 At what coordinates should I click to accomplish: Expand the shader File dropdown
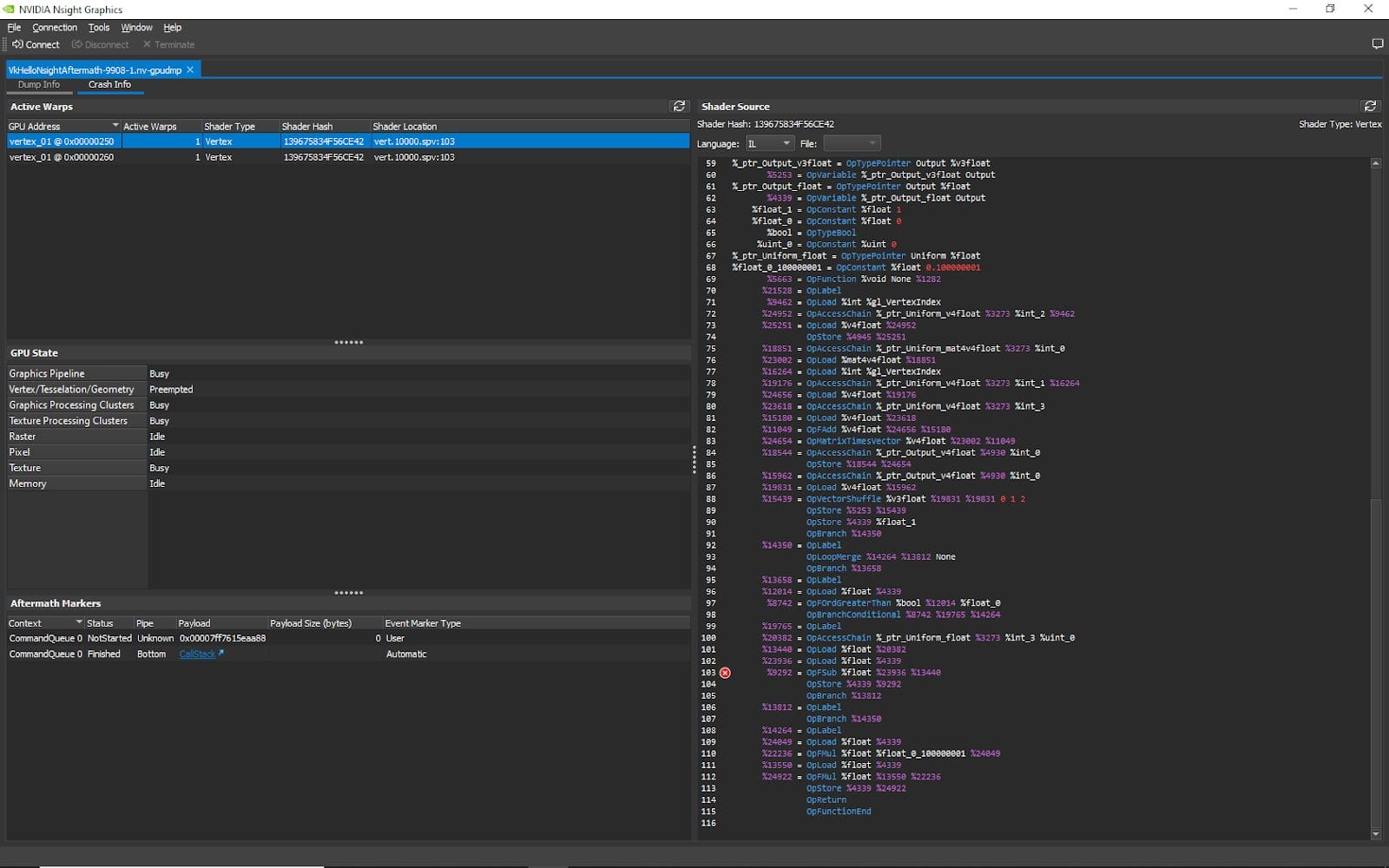(851, 143)
